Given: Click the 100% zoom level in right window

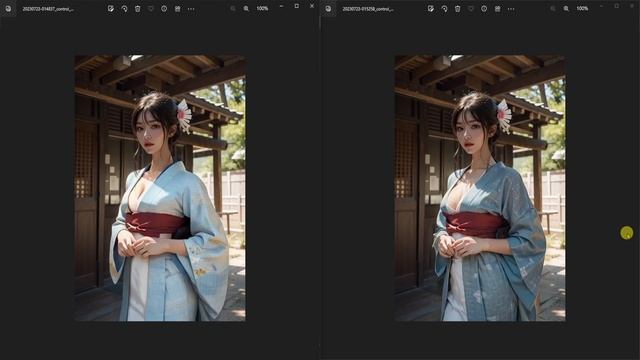Looking at the screenshot, I should (x=582, y=9).
